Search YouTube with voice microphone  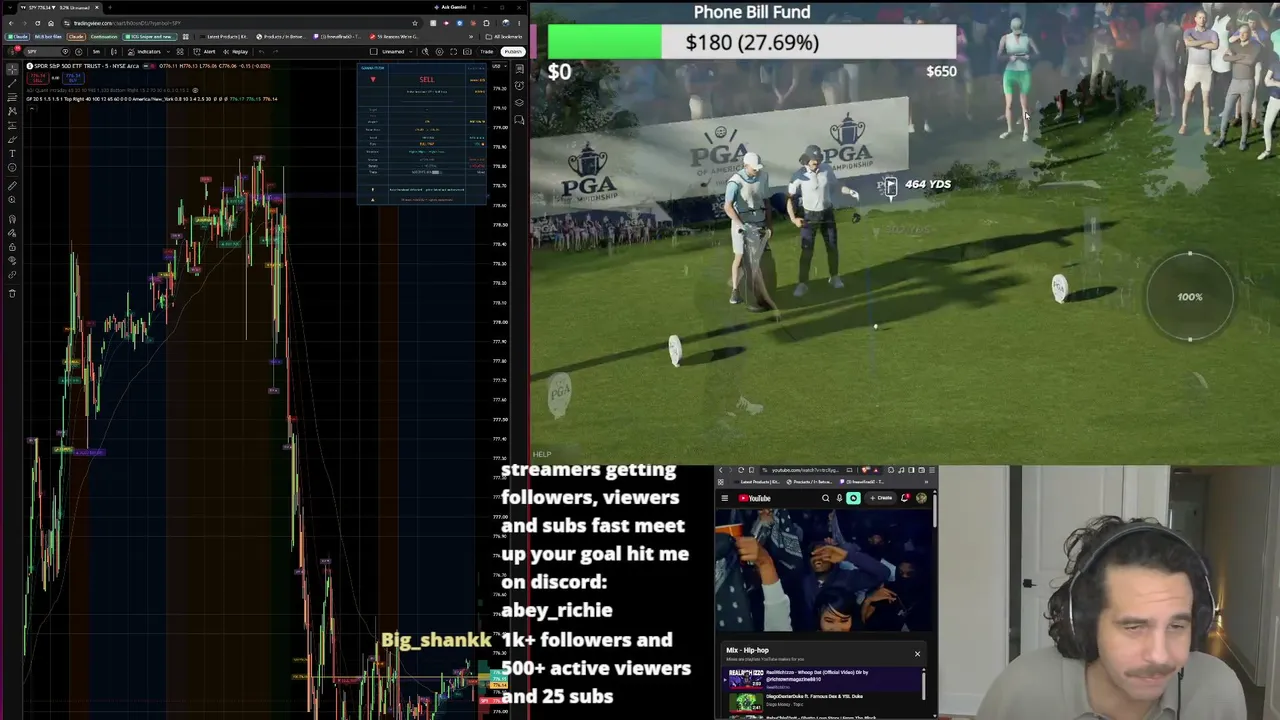pyautogui.click(x=839, y=498)
